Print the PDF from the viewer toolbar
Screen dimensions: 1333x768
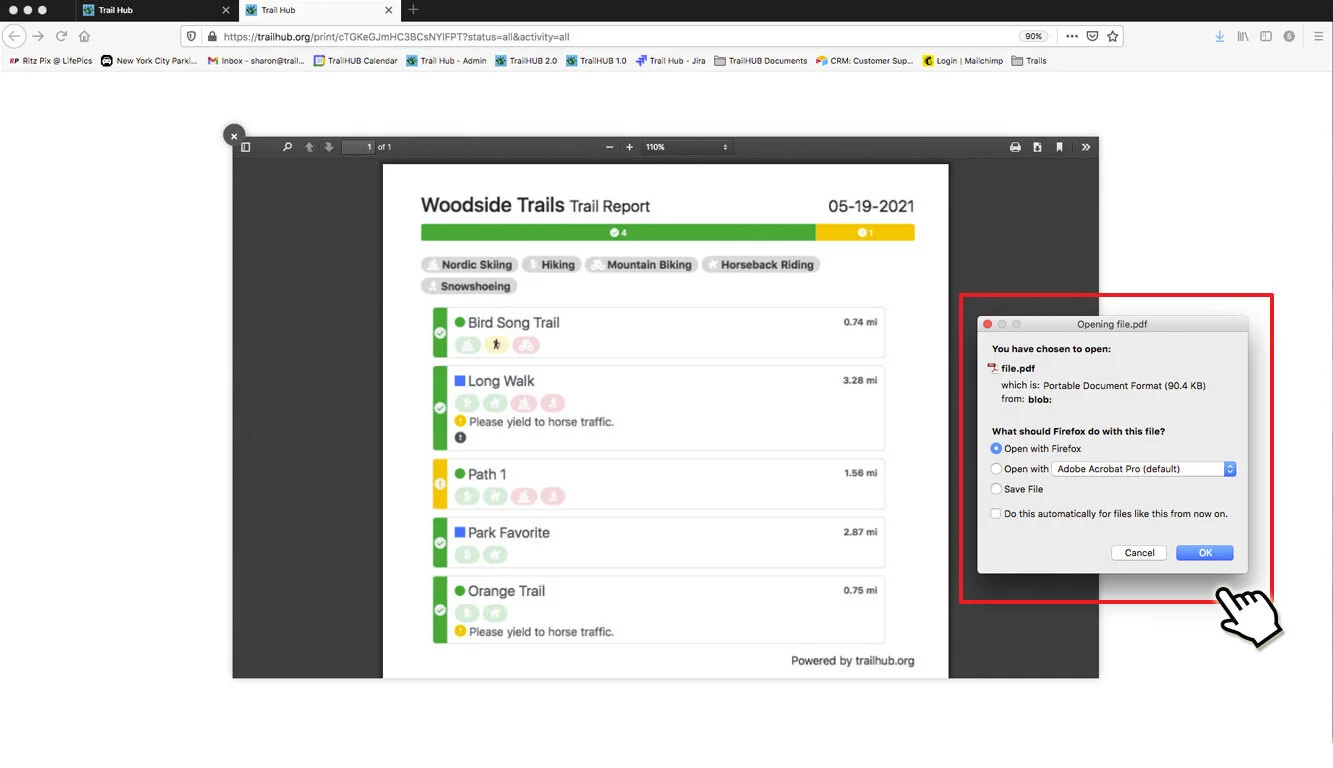[1015, 147]
